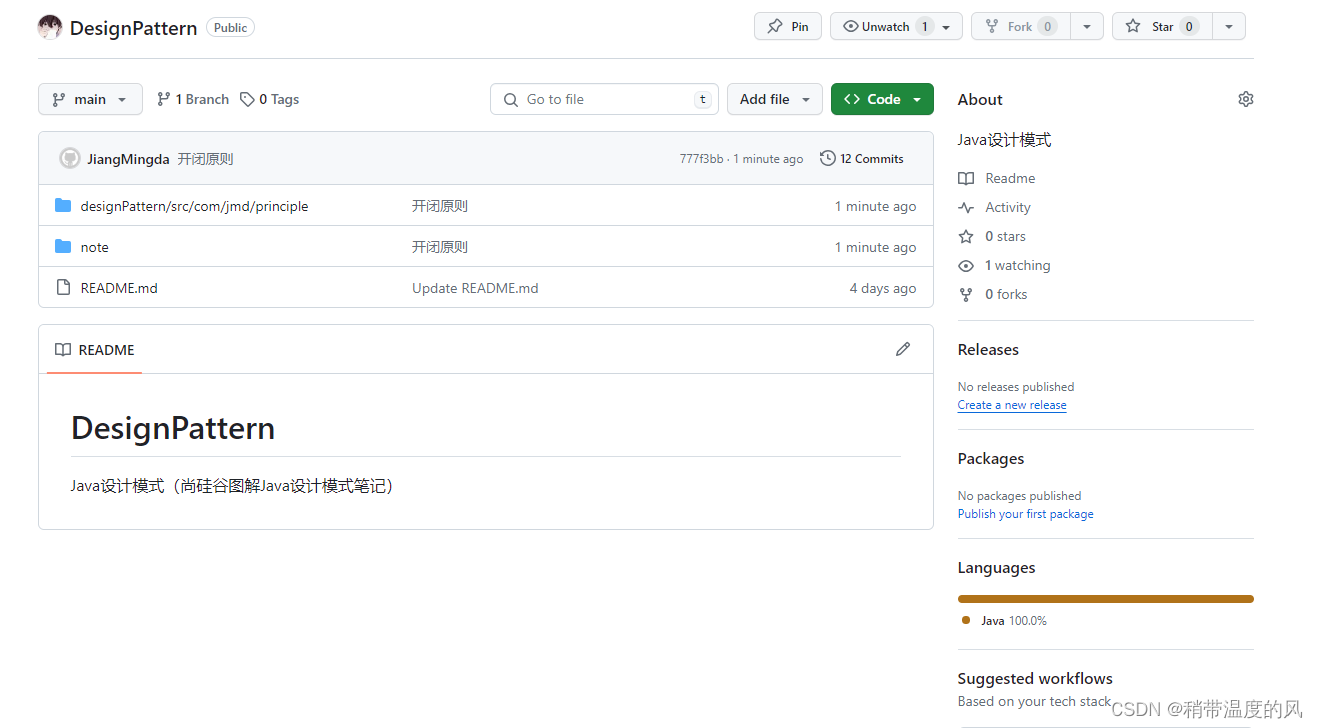Click the '4 days ago' timestamp
The image size is (1318, 728).
(883, 288)
